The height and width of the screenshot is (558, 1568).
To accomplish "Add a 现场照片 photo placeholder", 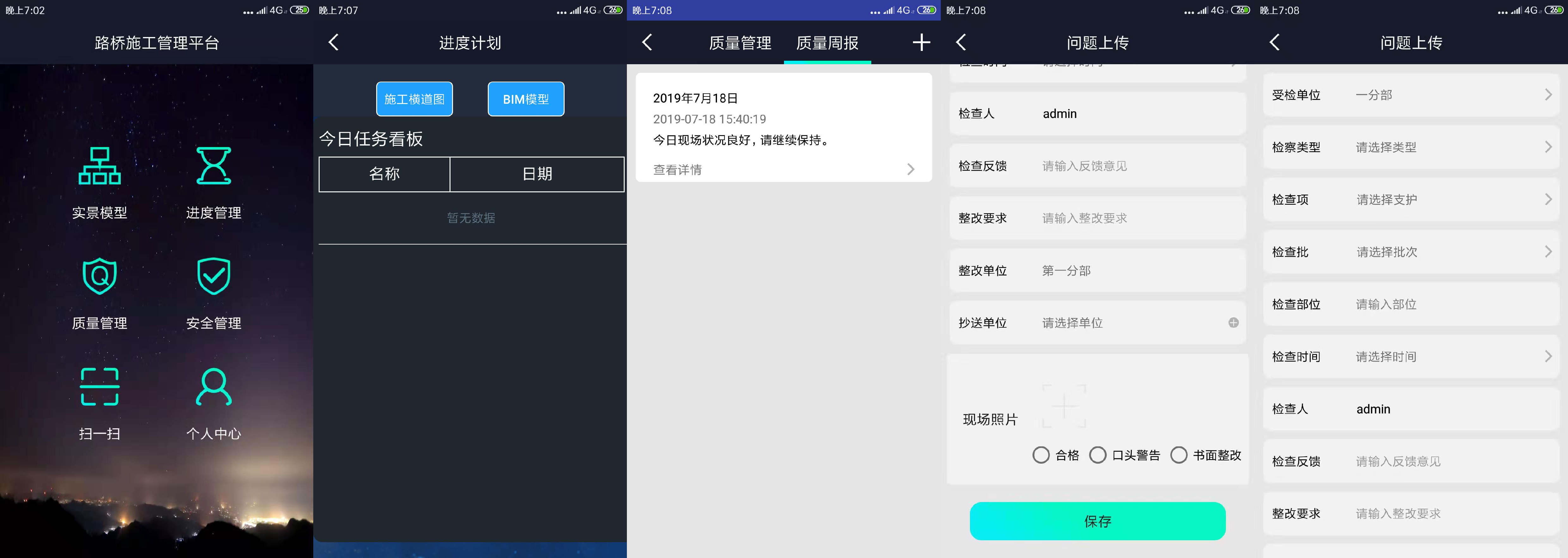I will pos(1064,406).
